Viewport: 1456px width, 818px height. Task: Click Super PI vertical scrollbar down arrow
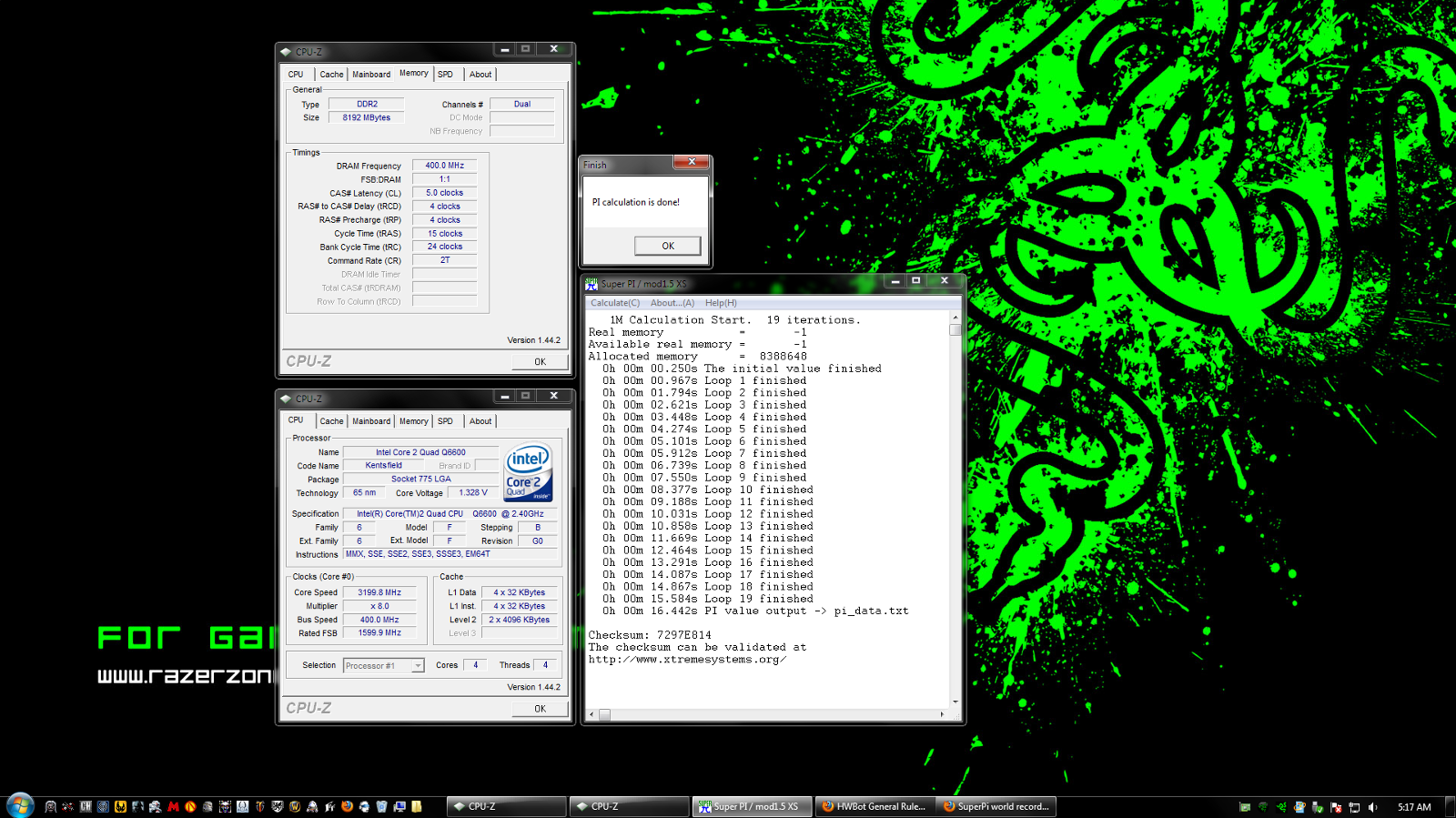click(x=955, y=702)
